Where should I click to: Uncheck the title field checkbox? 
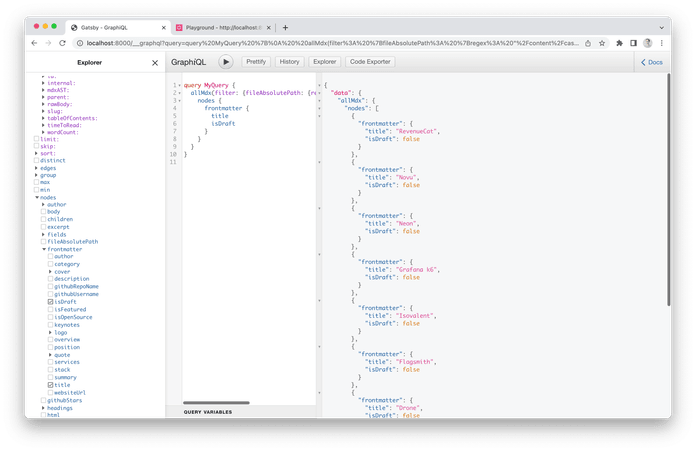[50, 385]
